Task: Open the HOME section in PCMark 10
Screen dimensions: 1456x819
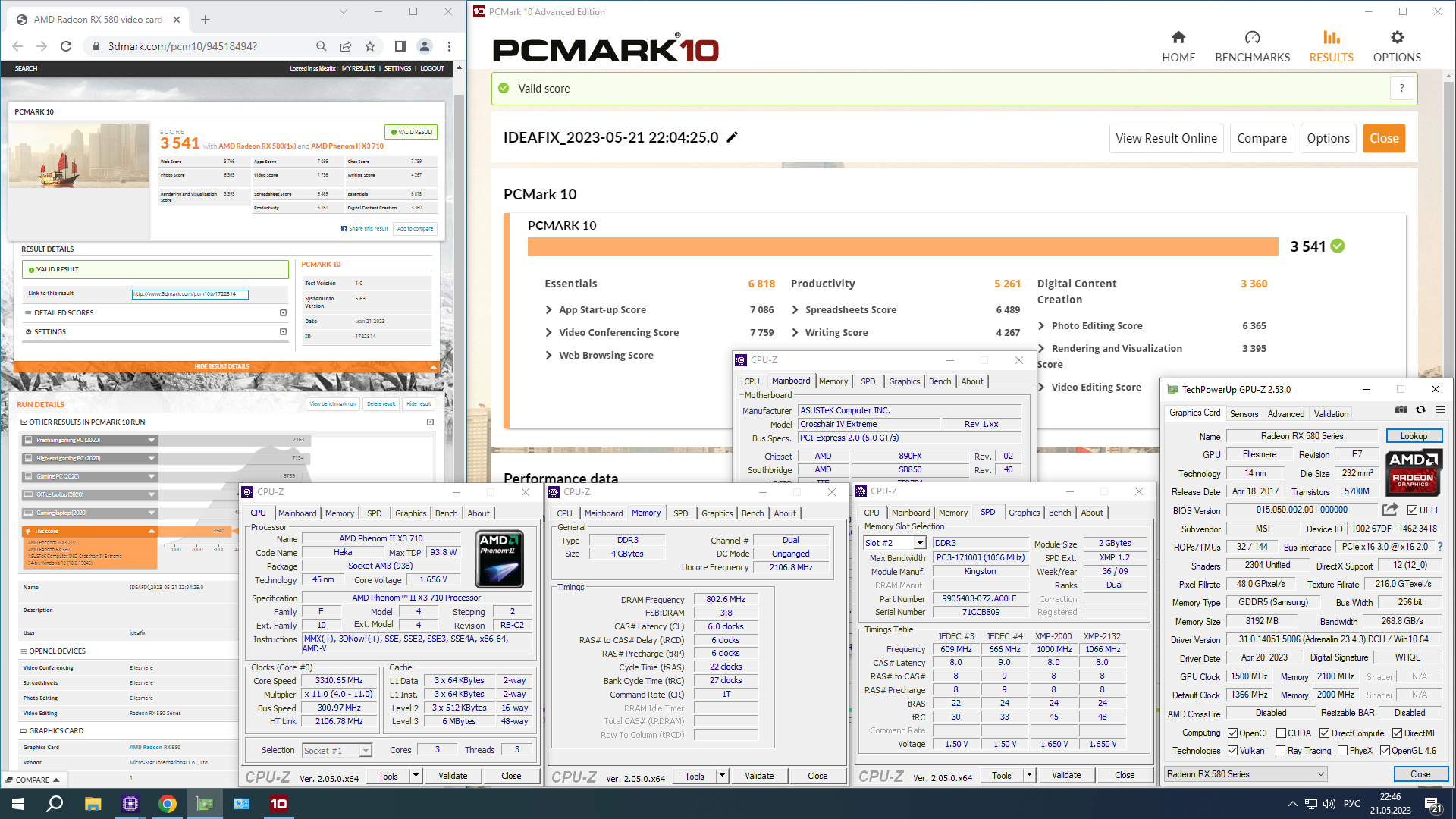Action: click(1178, 47)
